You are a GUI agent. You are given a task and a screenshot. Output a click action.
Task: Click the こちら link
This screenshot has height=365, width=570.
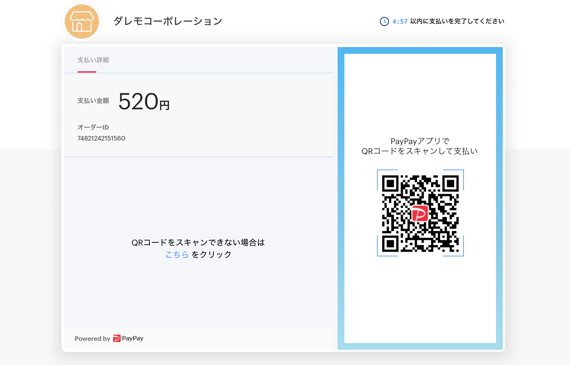click(x=177, y=254)
